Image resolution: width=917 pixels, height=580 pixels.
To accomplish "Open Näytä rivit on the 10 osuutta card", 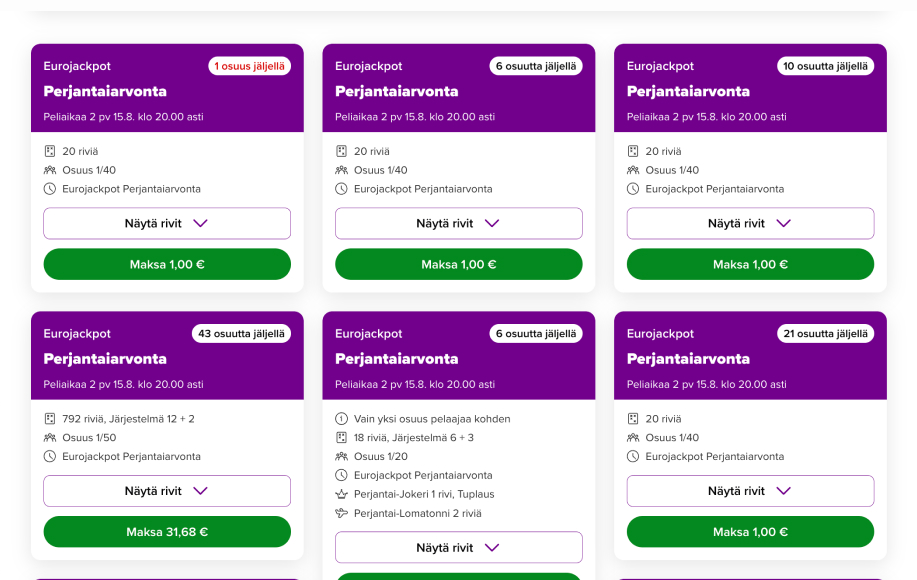I will [x=749, y=223].
